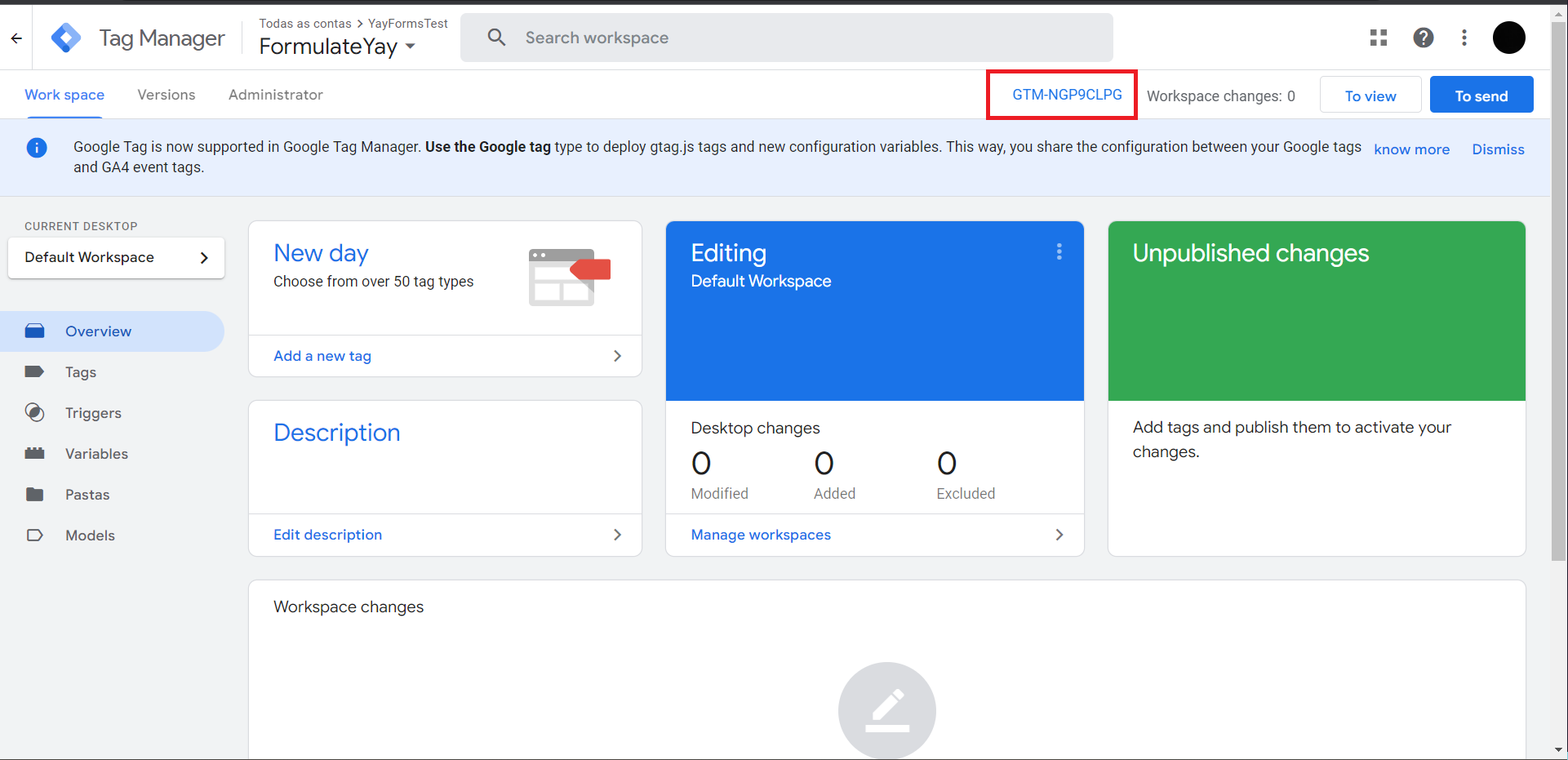Open the account avatar menu

tap(1509, 38)
